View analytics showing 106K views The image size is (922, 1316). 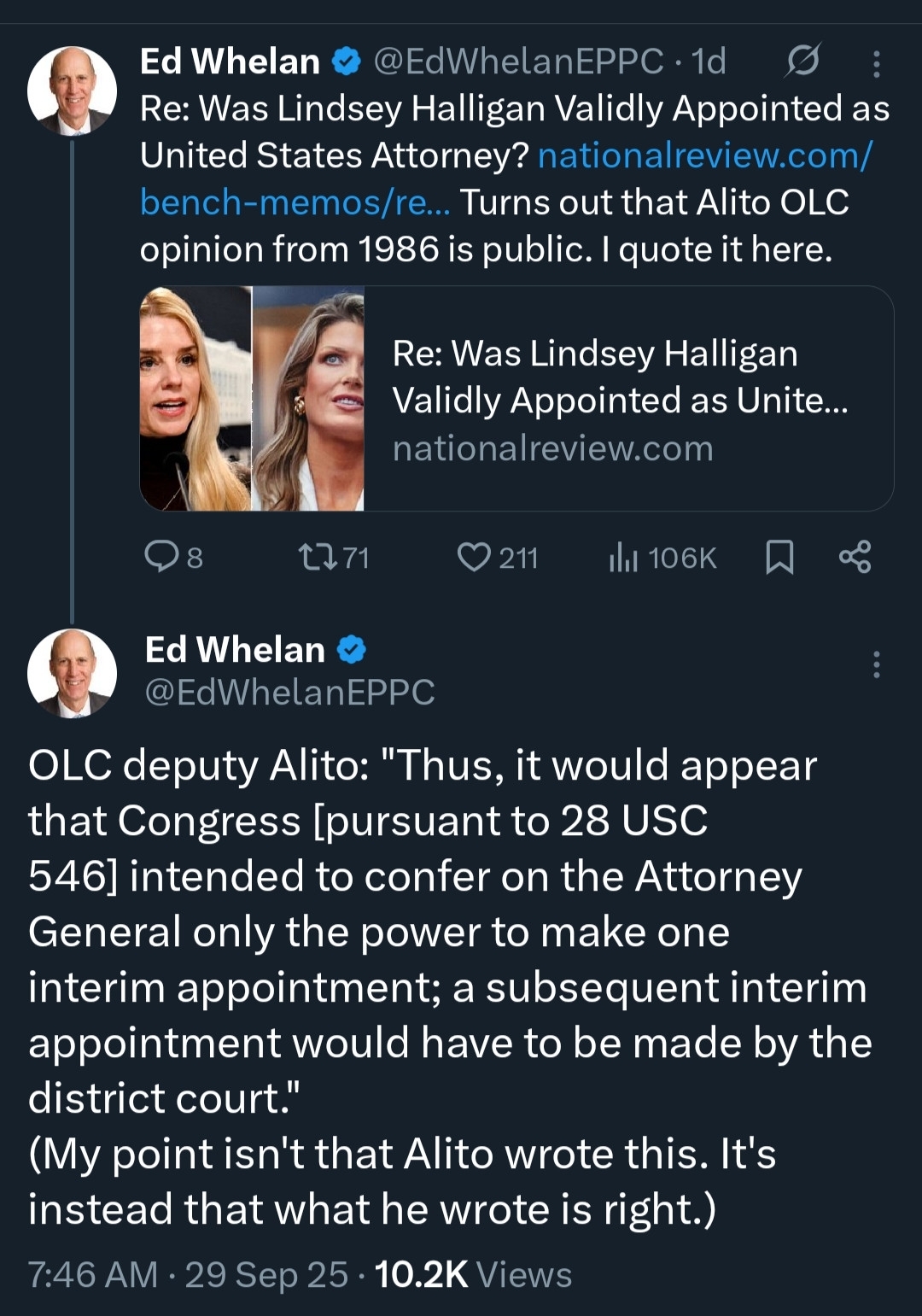(662, 558)
